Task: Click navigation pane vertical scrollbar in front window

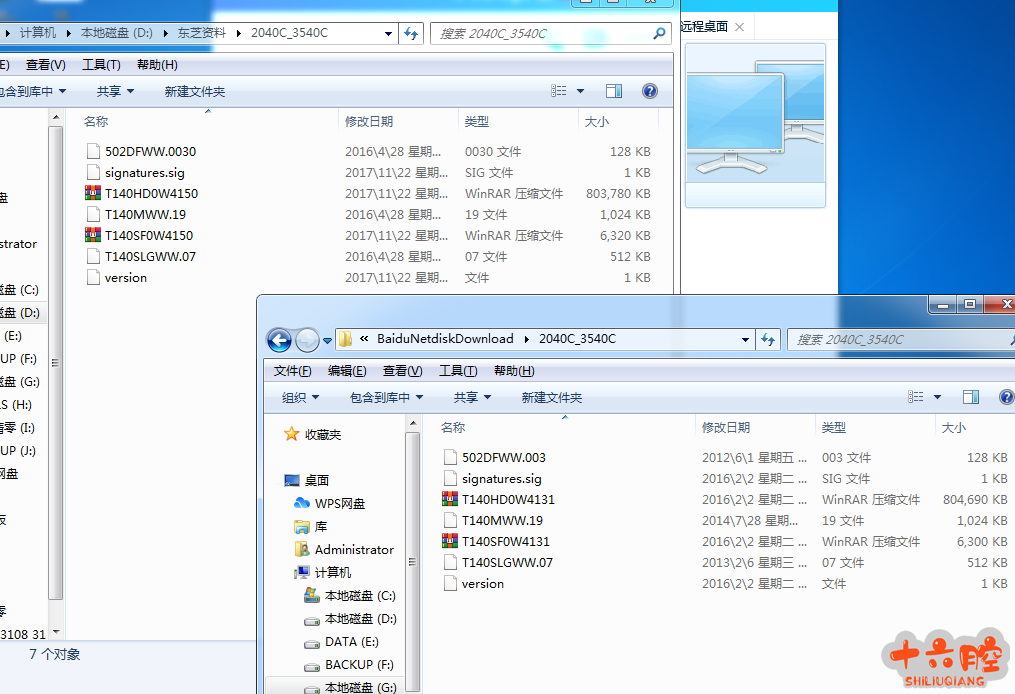Action: [413, 550]
